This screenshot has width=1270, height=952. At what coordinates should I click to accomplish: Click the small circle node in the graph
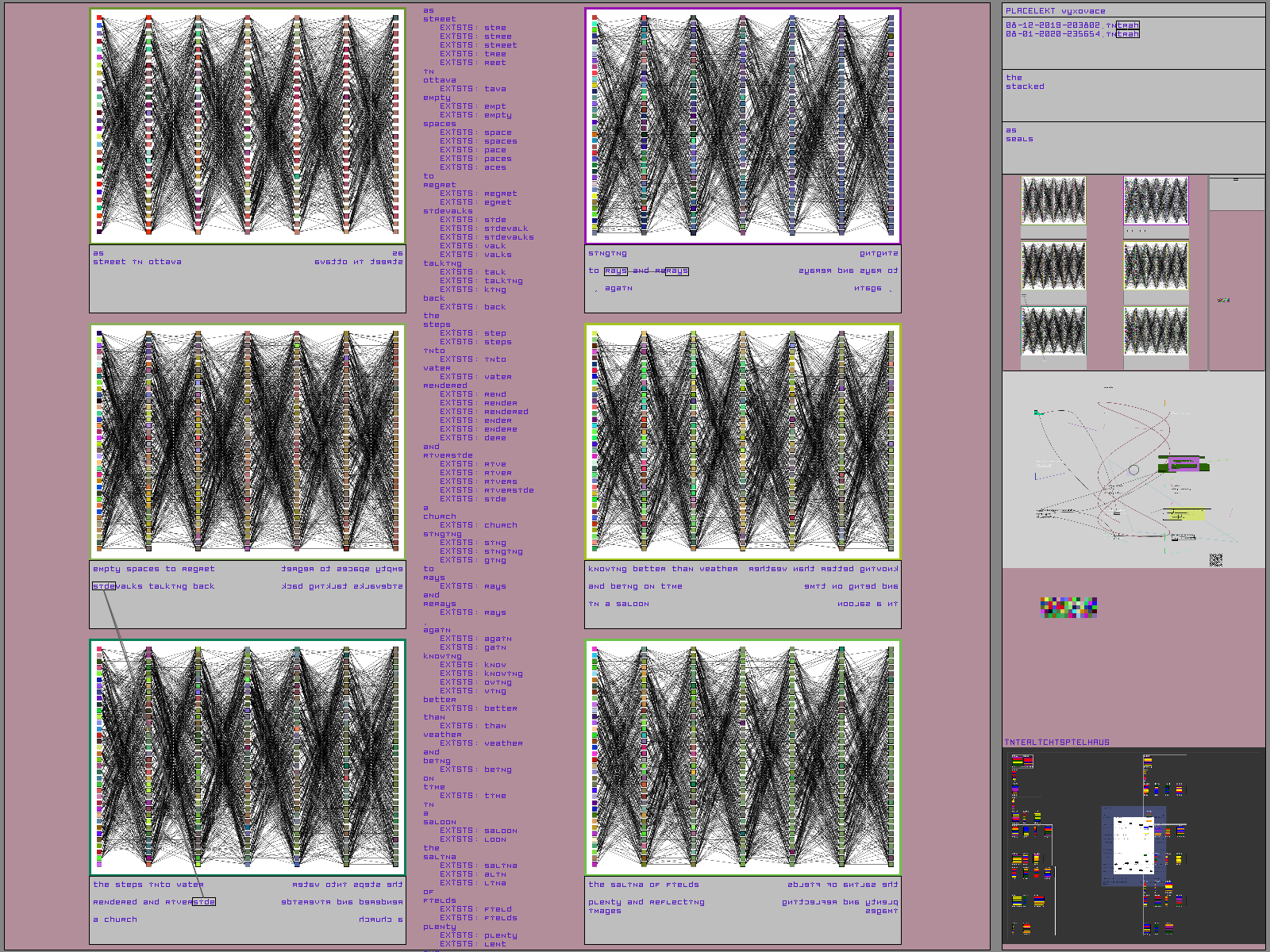tap(1134, 470)
